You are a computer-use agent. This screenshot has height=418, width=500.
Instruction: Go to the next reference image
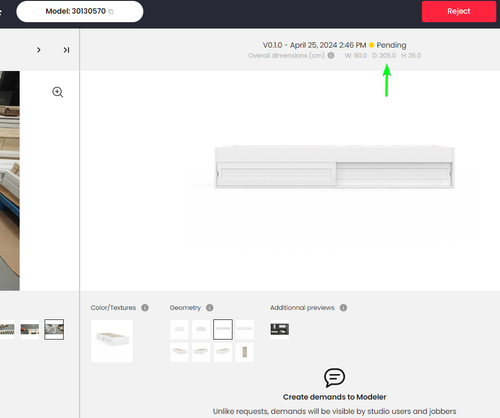click(39, 50)
